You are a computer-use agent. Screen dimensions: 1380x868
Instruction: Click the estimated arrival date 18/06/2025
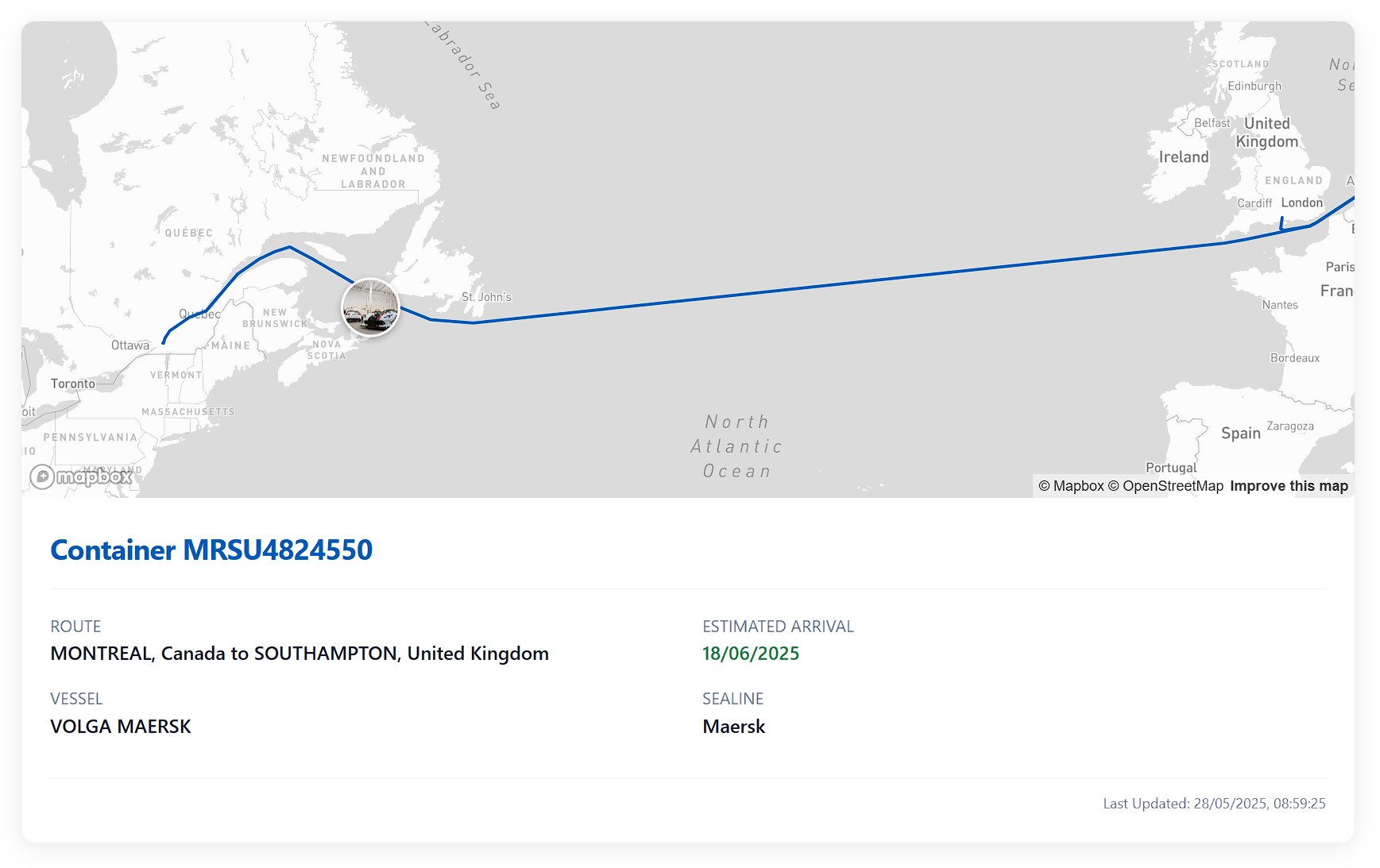pyautogui.click(x=751, y=653)
